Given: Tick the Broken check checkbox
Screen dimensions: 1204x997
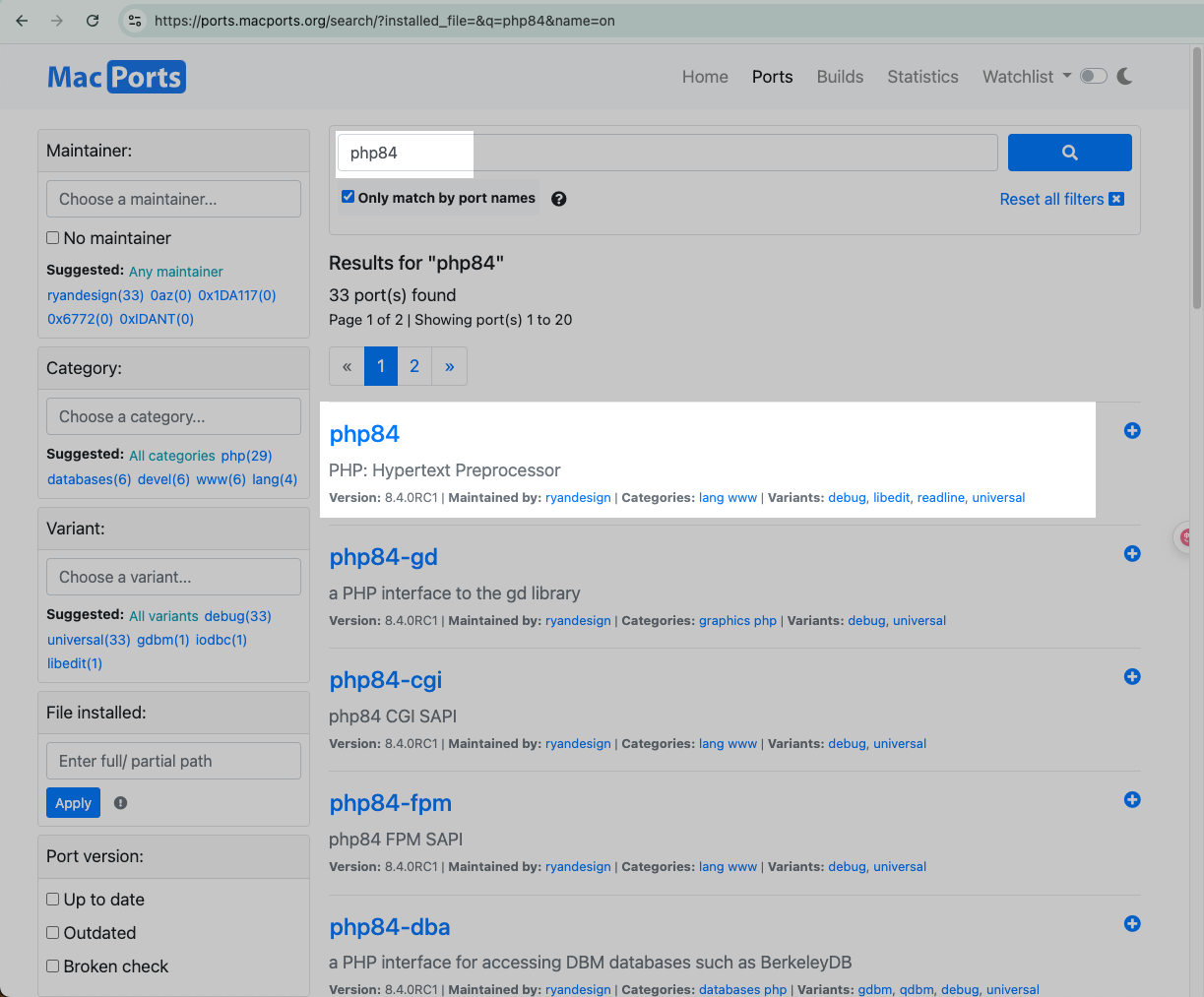Looking at the screenshot, I should [x=53, y=966].
